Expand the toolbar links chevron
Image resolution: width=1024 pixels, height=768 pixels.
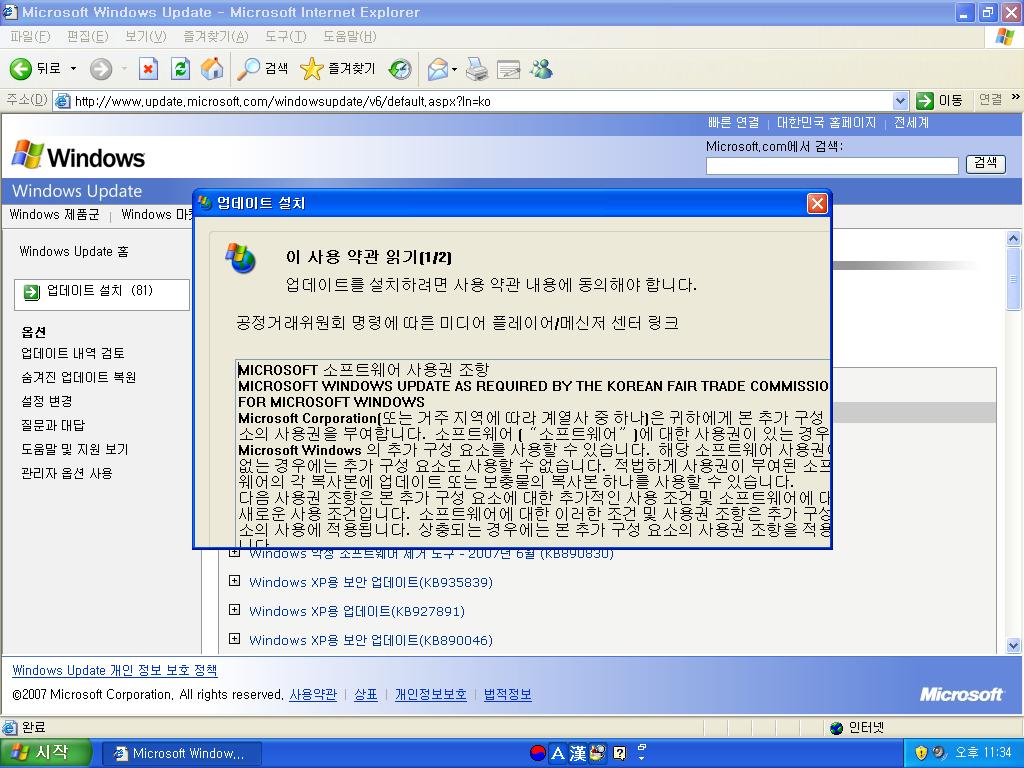click(x=1015, y=97)
